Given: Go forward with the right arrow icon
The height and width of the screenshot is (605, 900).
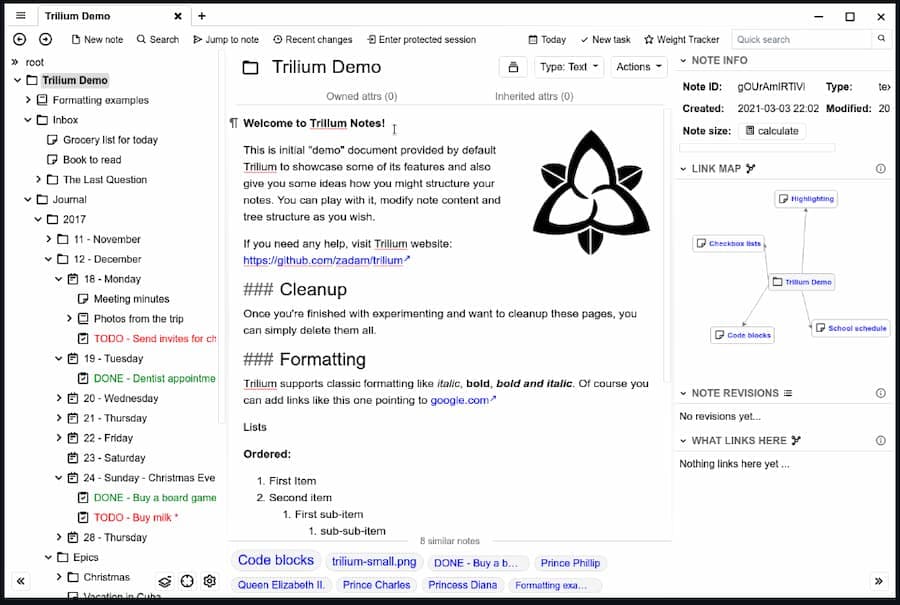Looking at the screenshot, I should 45,39.
